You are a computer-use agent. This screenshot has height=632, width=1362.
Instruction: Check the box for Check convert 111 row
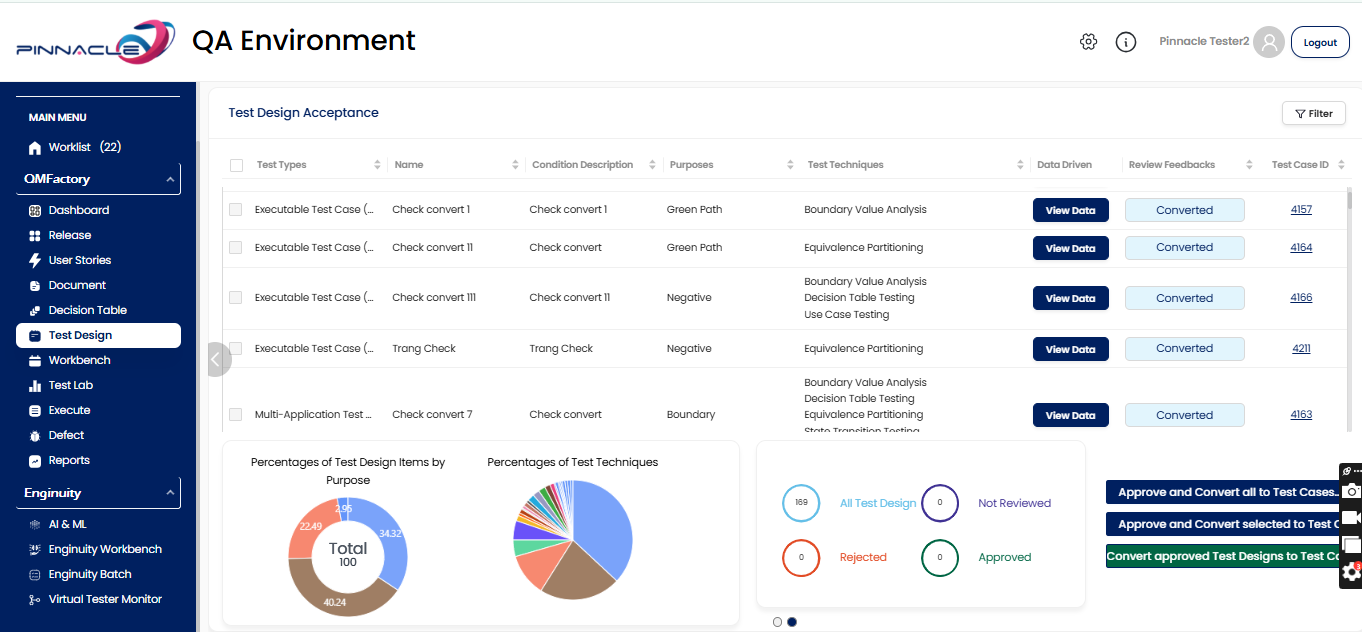(x=235, y=298)
